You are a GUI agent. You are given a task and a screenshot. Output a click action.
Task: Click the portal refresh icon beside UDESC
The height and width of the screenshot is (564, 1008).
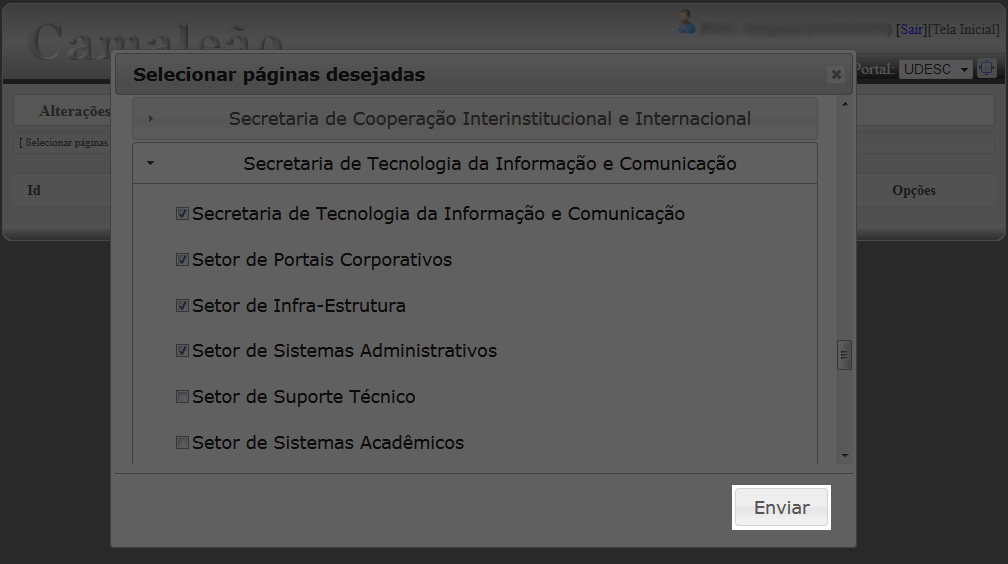point(986,68)
